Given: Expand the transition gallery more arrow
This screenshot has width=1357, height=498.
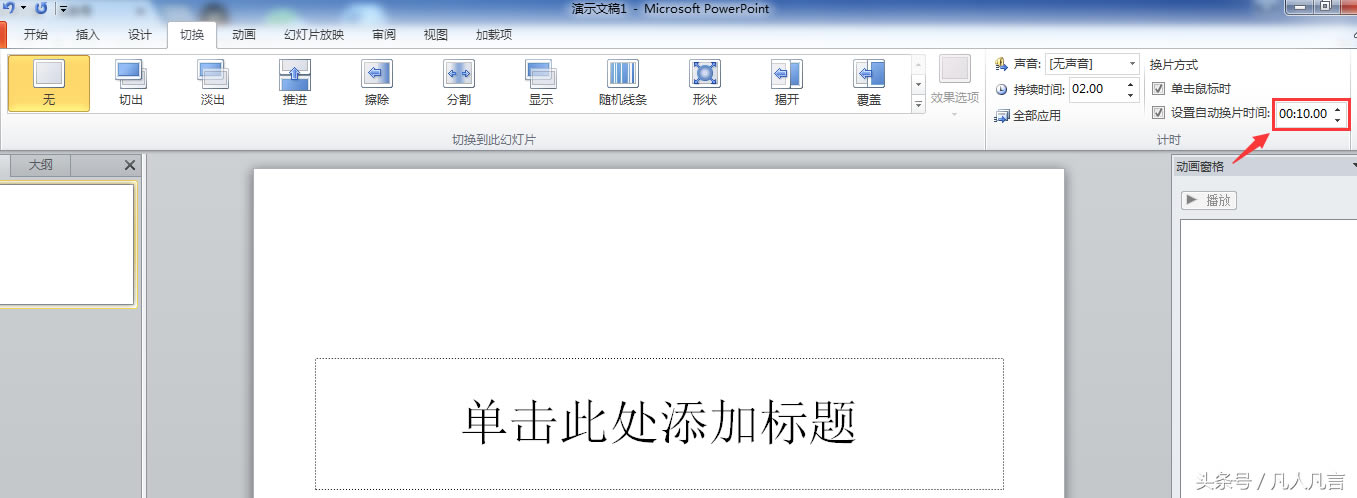Looking at the screenshot, I should [x=918, y=104].
